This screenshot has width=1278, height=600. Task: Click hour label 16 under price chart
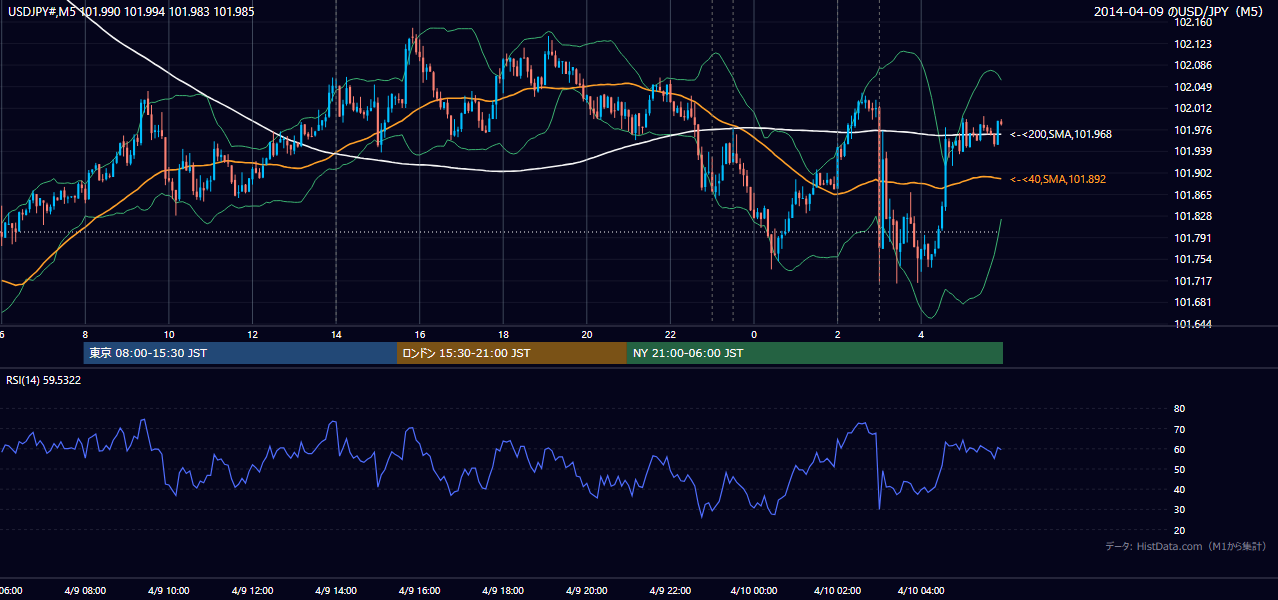click(420, 335)
